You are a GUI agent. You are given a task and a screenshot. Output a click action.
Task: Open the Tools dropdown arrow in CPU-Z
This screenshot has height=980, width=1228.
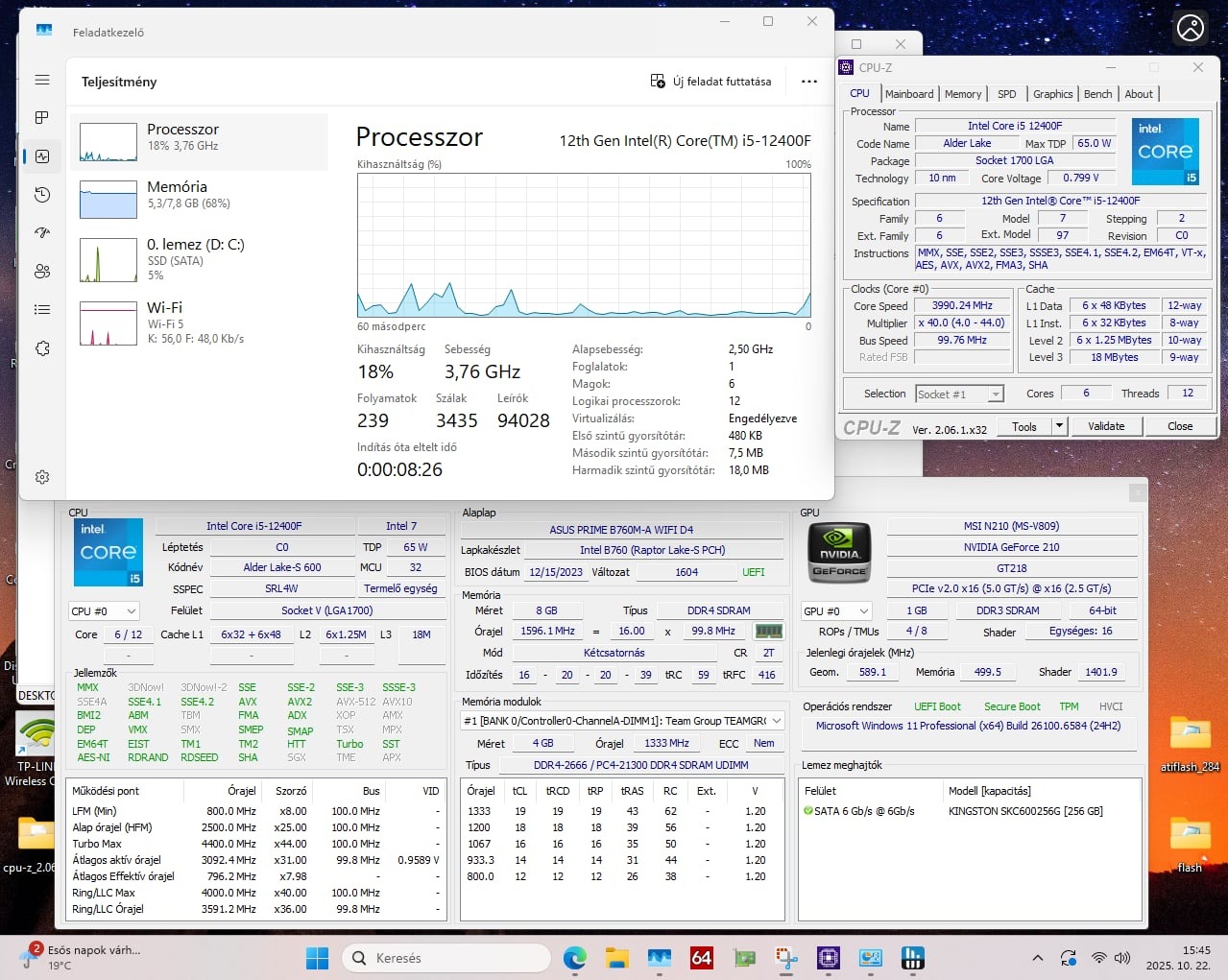pyautogui.click(x=1059, y=426)
